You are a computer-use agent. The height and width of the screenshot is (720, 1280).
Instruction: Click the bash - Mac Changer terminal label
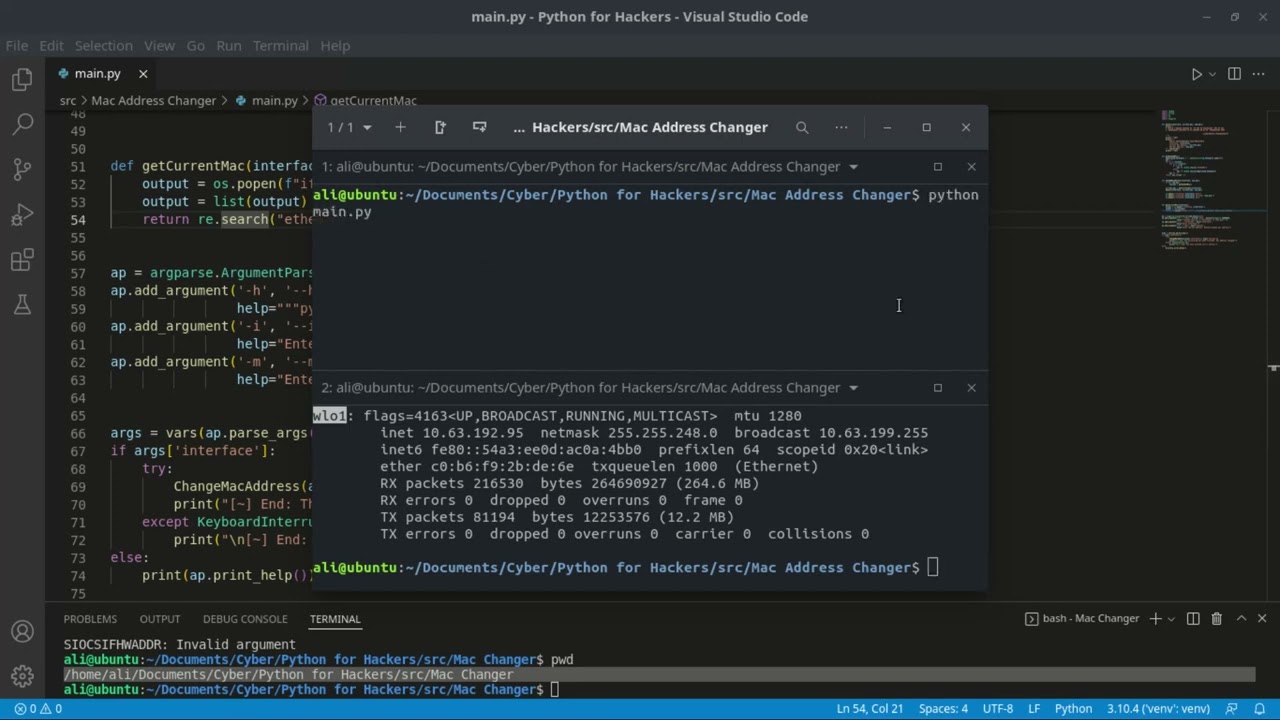pos(1082,619)
